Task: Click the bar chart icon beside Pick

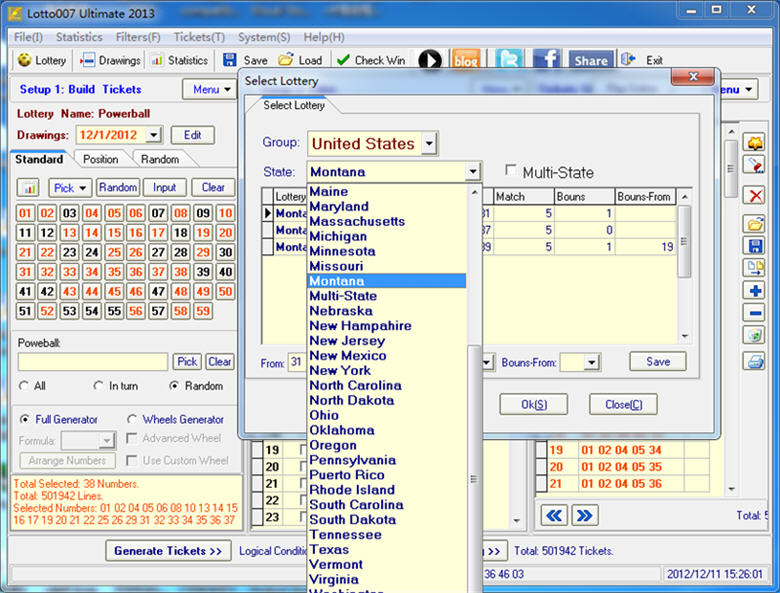Action: pos(29,188)
